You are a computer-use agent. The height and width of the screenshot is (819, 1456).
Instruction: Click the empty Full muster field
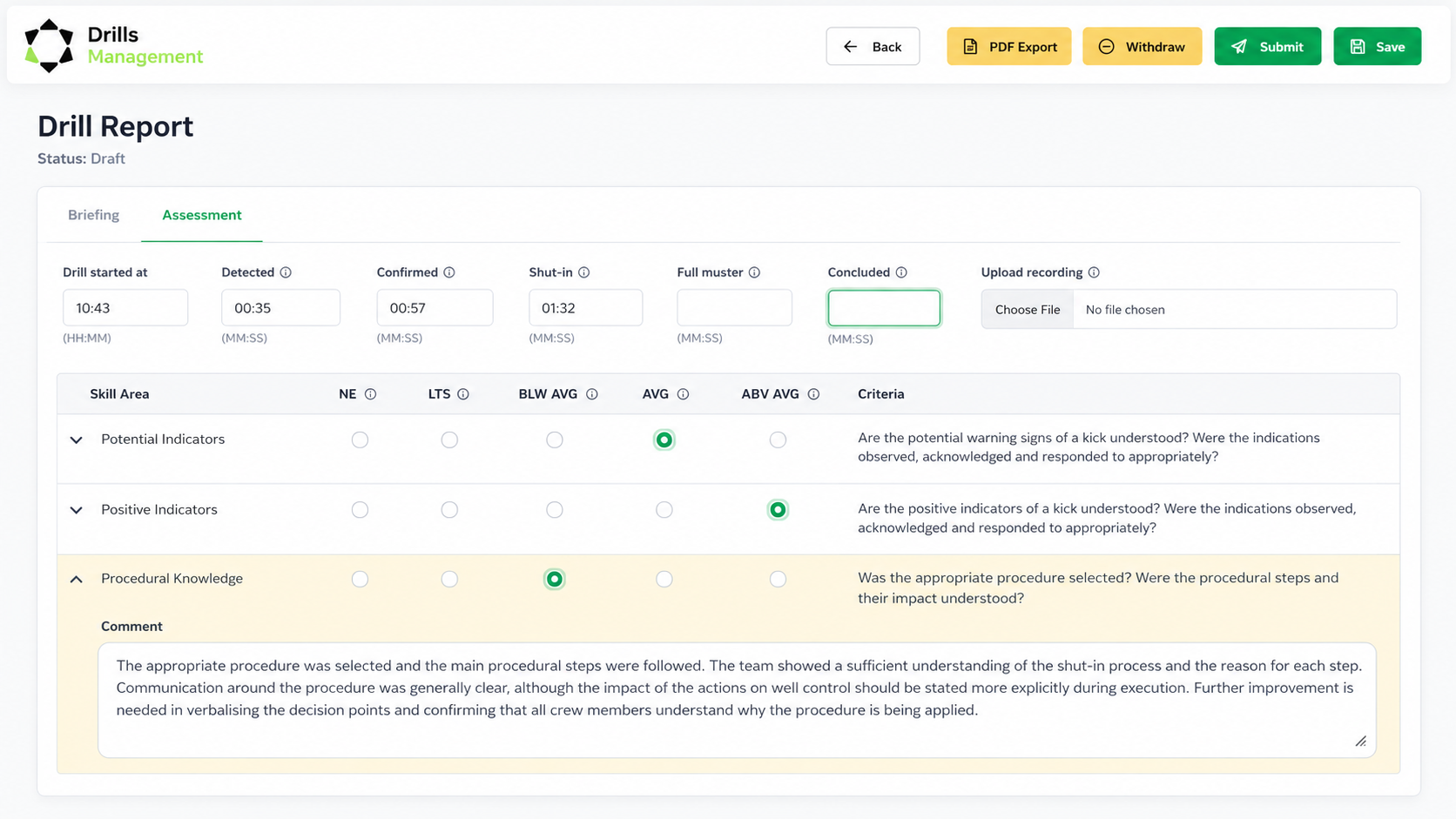(x=734, y=308)
